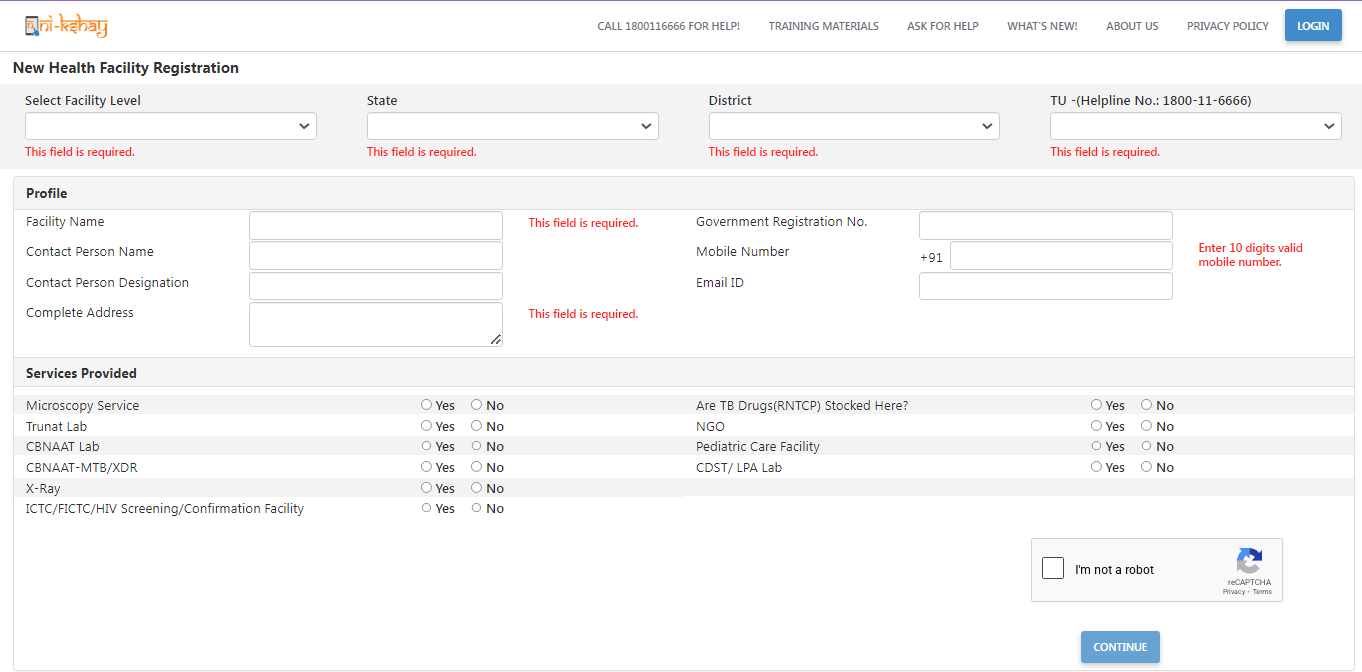Select Yes for Microscopy Service

coord(427,405)
